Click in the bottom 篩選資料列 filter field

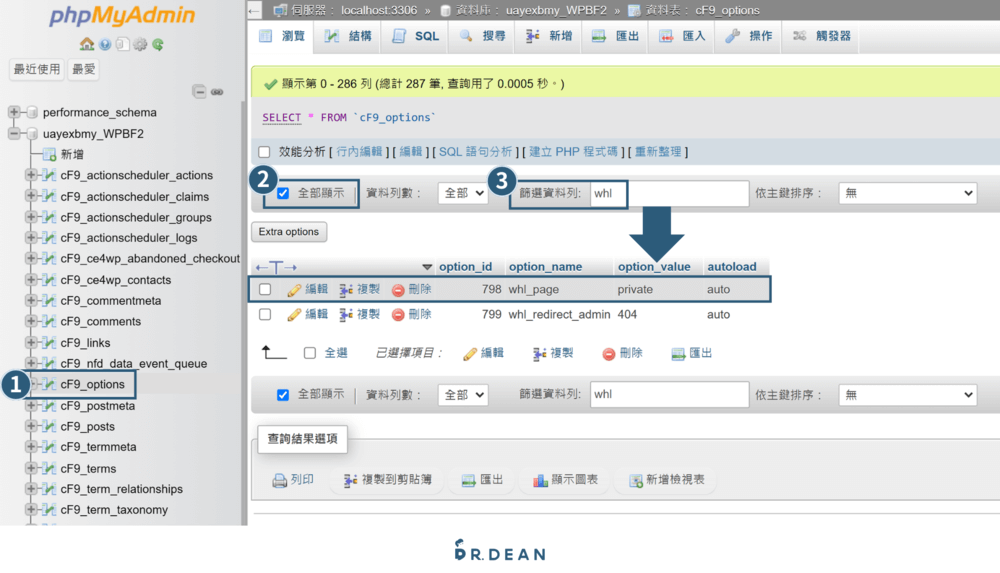(x=669, y=395)
